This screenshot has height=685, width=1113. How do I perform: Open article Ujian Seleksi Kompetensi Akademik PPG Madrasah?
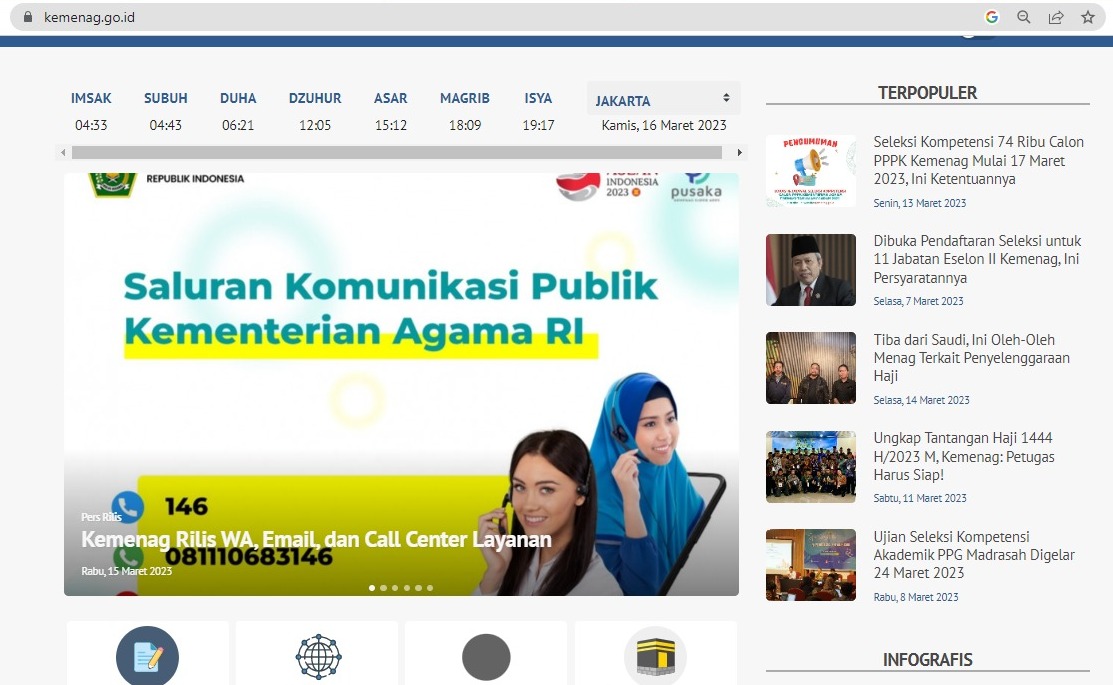pos(974,554)
